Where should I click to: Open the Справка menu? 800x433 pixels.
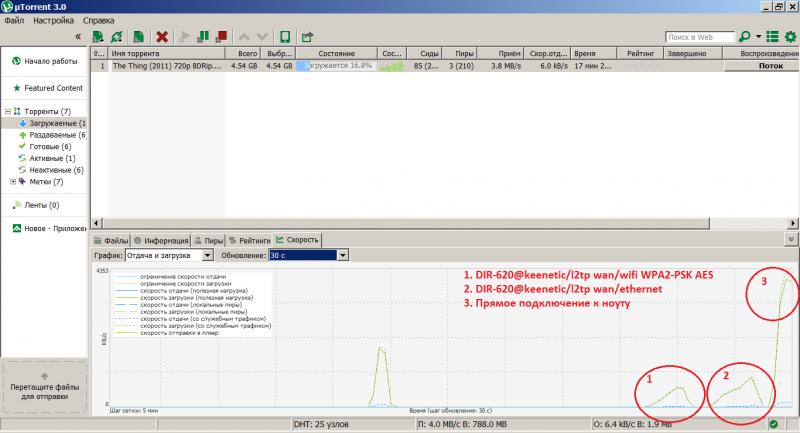coord(98,20)
